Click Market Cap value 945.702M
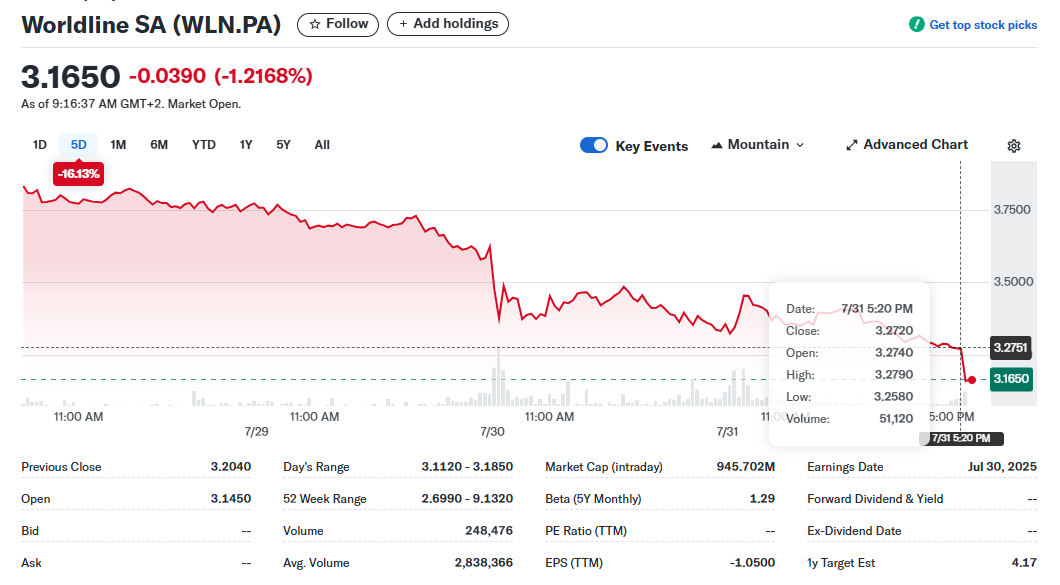 coord(746,467)
